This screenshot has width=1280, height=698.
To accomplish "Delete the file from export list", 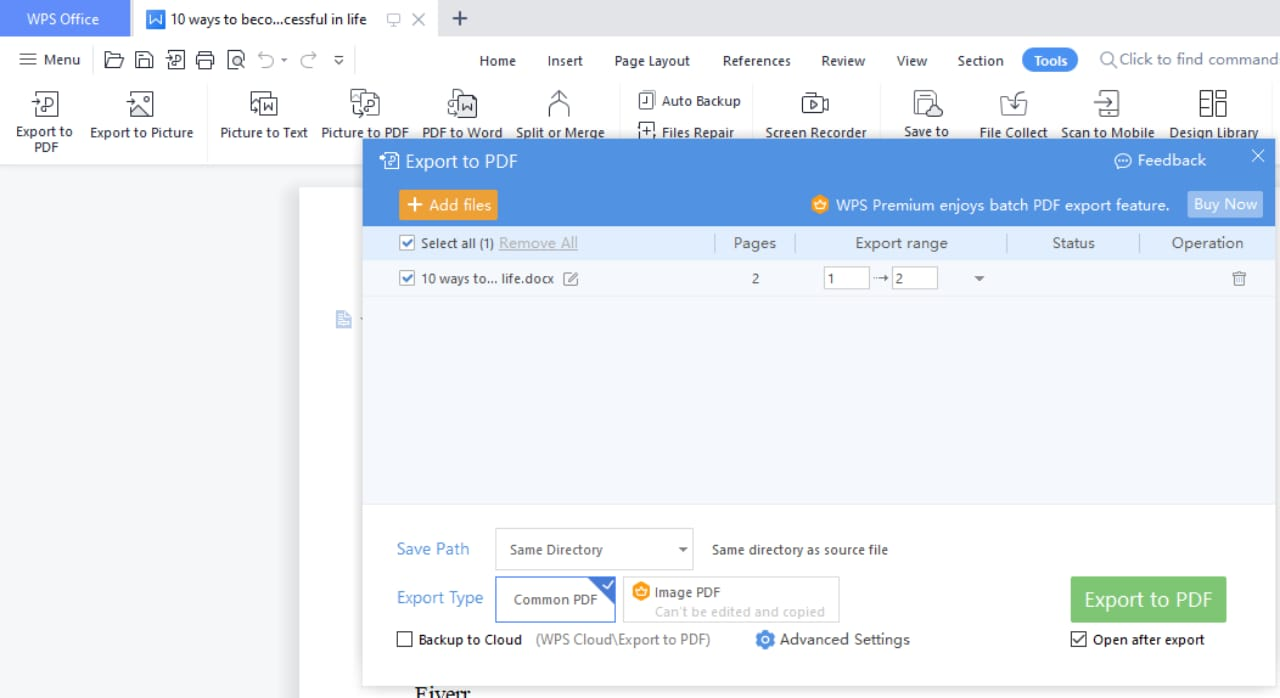I will point(1239,279).
